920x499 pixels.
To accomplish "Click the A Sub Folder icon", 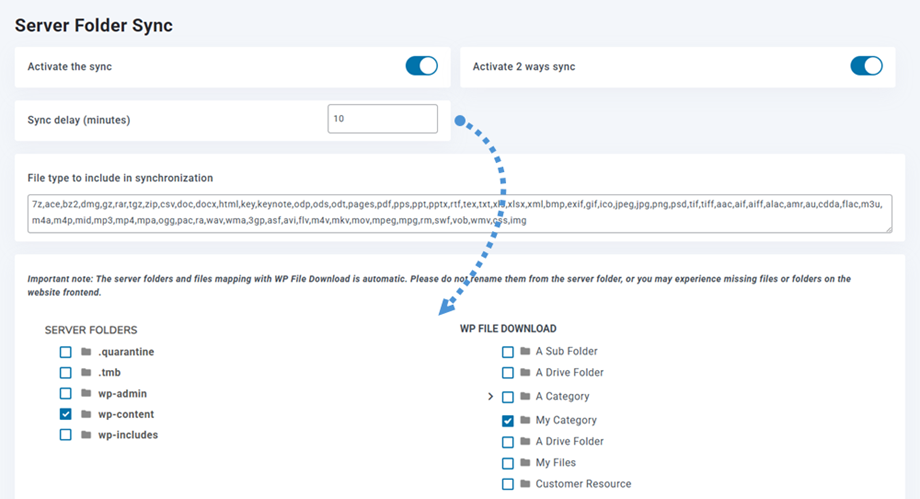I will point(525,352).
